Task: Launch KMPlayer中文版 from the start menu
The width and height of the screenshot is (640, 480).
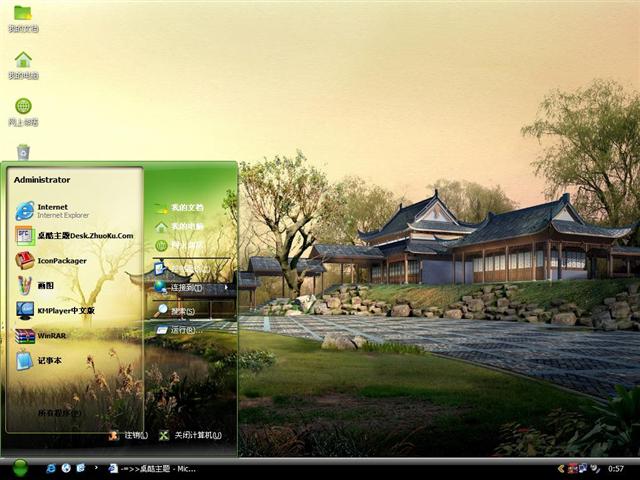Action: click(x=55, y=311)
